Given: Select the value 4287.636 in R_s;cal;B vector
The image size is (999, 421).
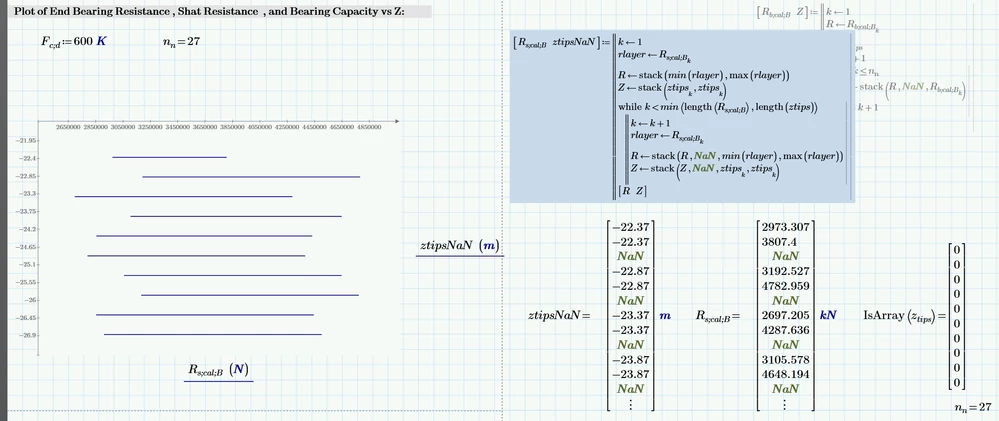Looking at the screenshot, I should (786, 330).
